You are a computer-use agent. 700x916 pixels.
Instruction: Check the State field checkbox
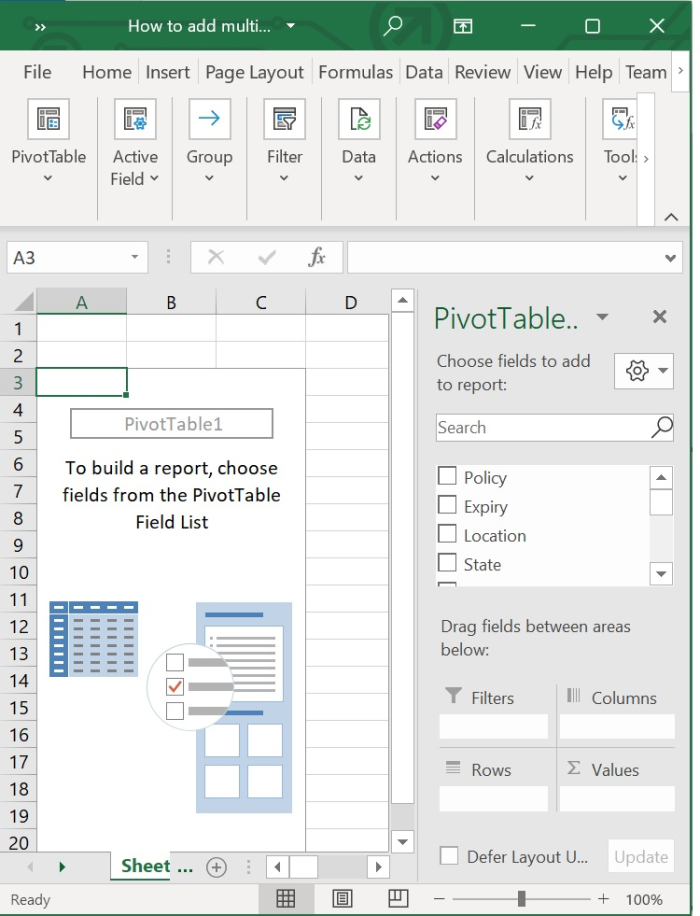click(x=447, y=563)
